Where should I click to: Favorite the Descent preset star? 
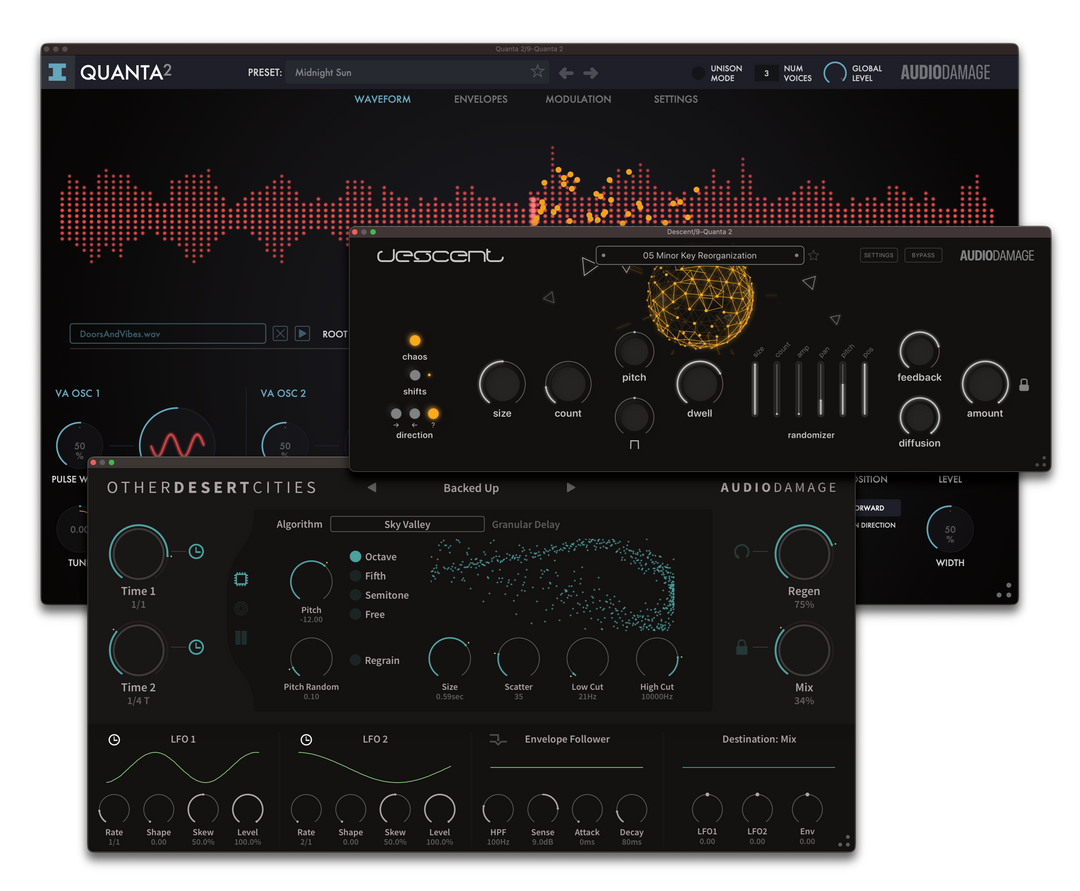[x=813, y=255]
